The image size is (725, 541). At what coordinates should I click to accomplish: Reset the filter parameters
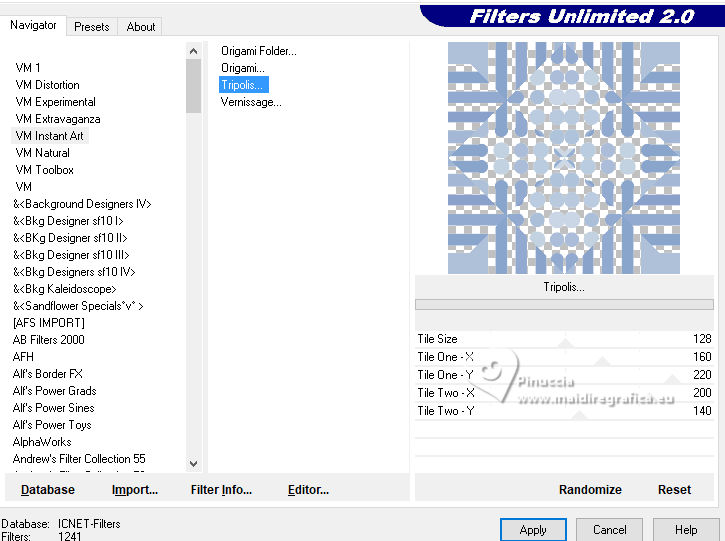pos(674,490)
